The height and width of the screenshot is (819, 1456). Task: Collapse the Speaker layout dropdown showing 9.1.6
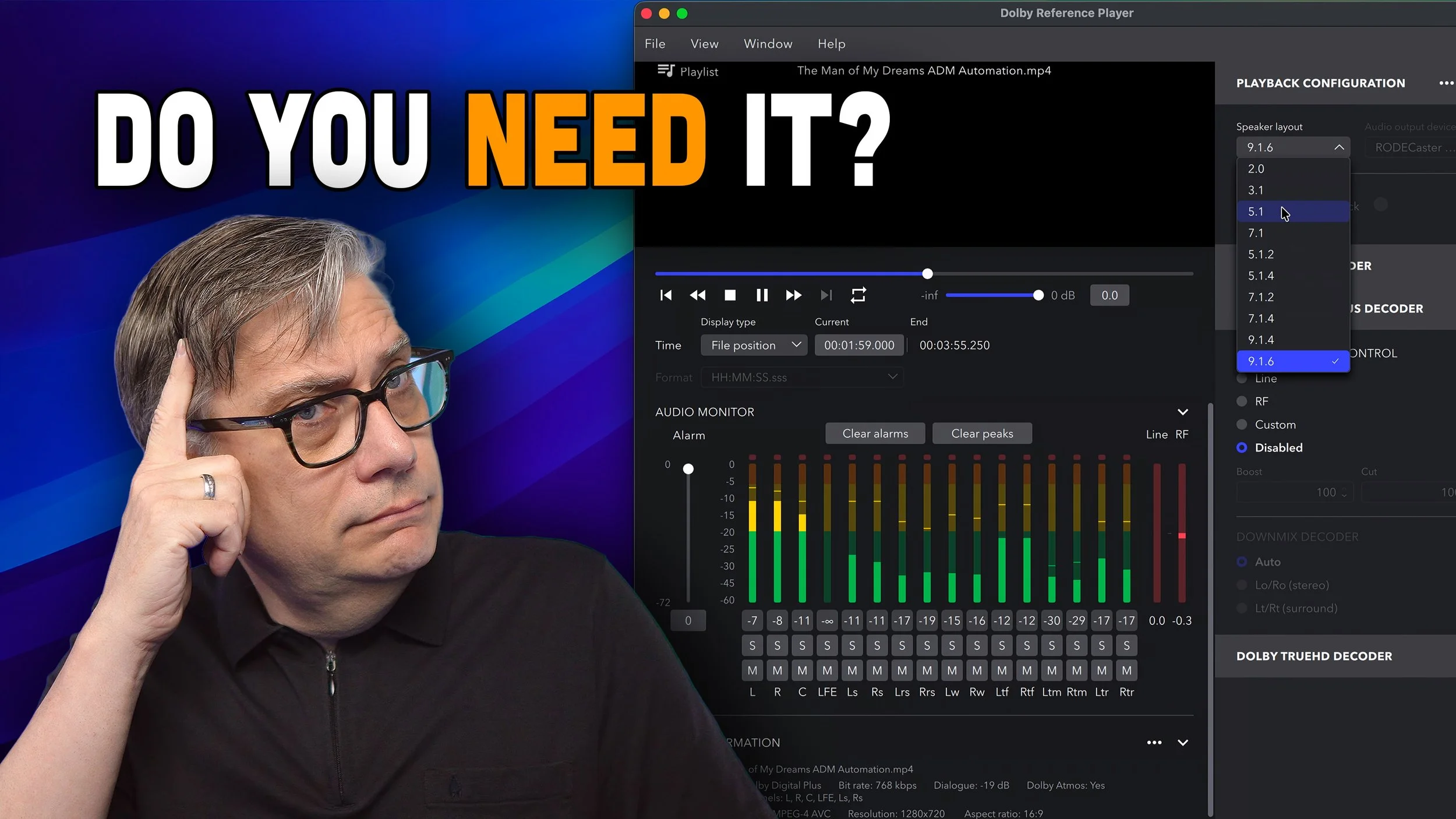tap(1293, 147)
